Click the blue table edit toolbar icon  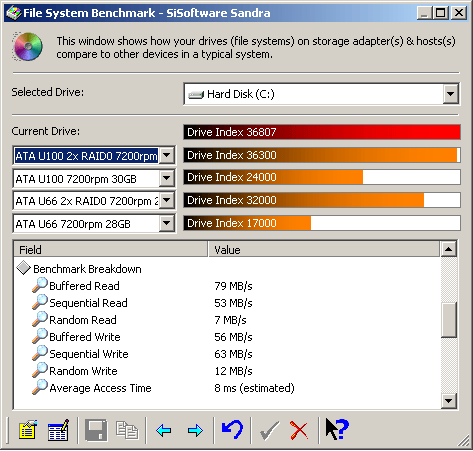tap(58, 430)
